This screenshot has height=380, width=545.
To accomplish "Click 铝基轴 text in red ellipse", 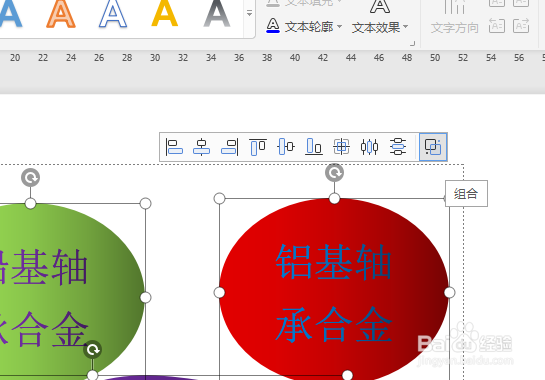I will pos(334,262).
